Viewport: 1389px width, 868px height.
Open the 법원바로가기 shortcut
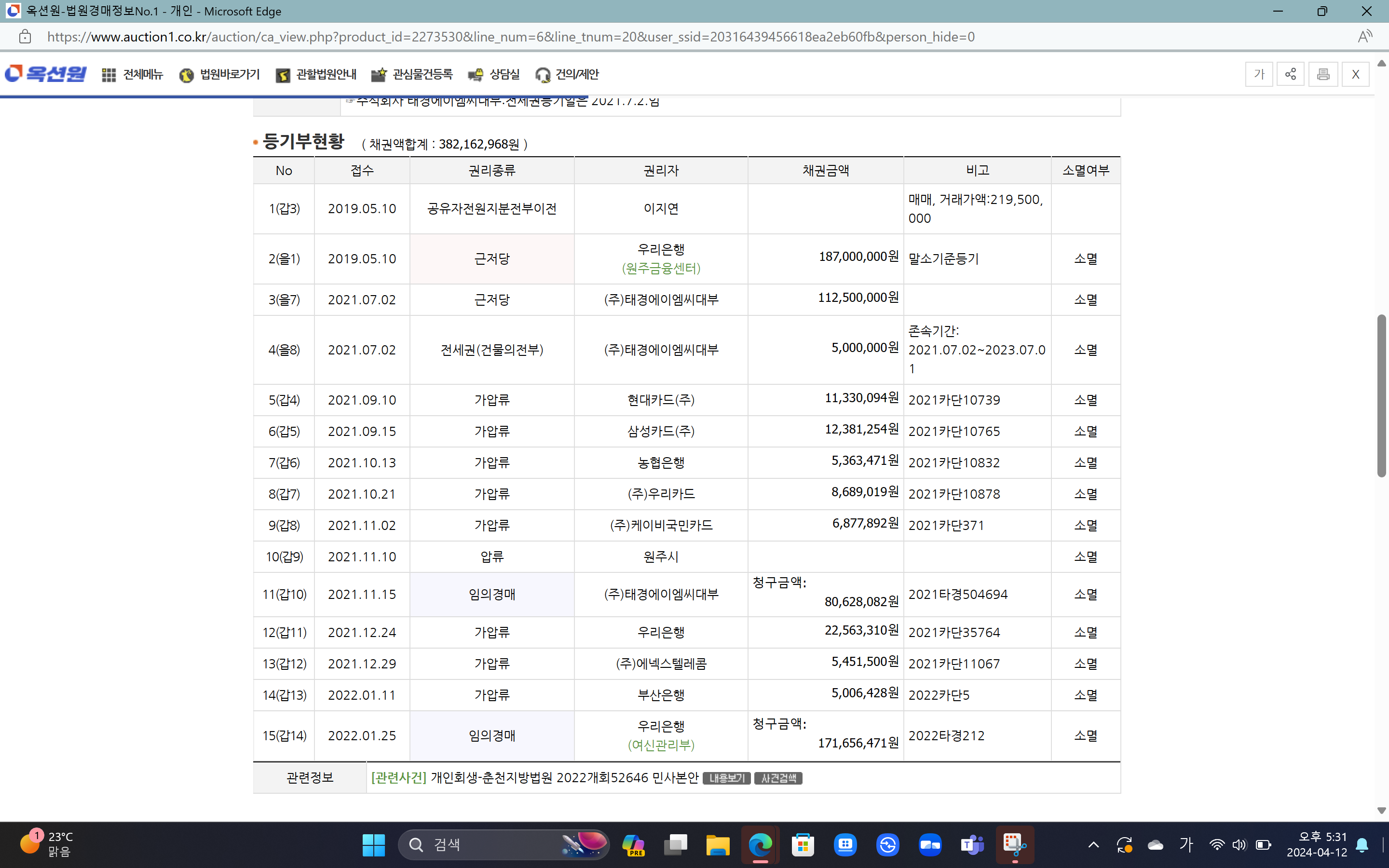pos(220,75)
